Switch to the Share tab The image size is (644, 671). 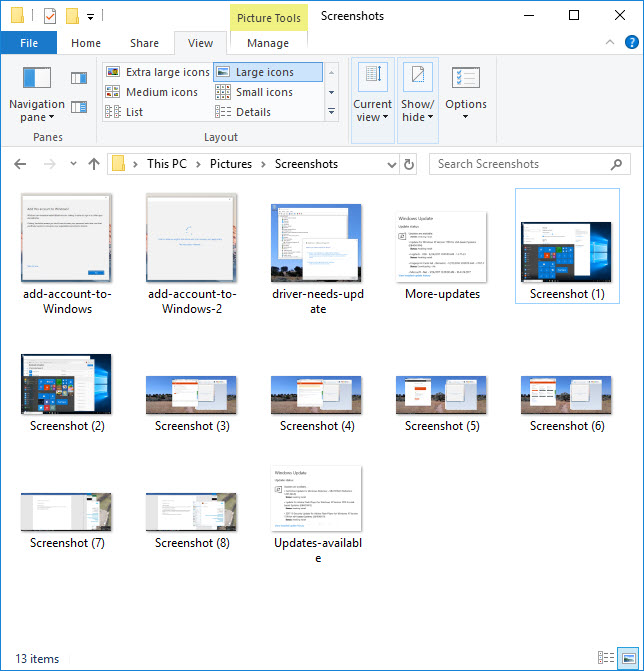pyautogui.click(x=144, y=43)
